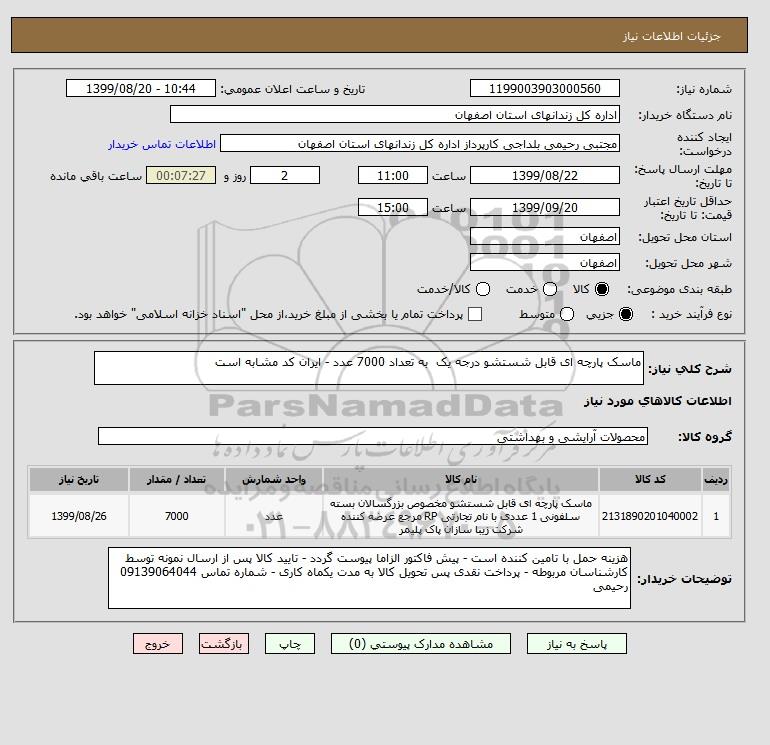Click the need number field 1199003903000560
Viewport: 770px width, 745px height.
click(x=545, y=88)
